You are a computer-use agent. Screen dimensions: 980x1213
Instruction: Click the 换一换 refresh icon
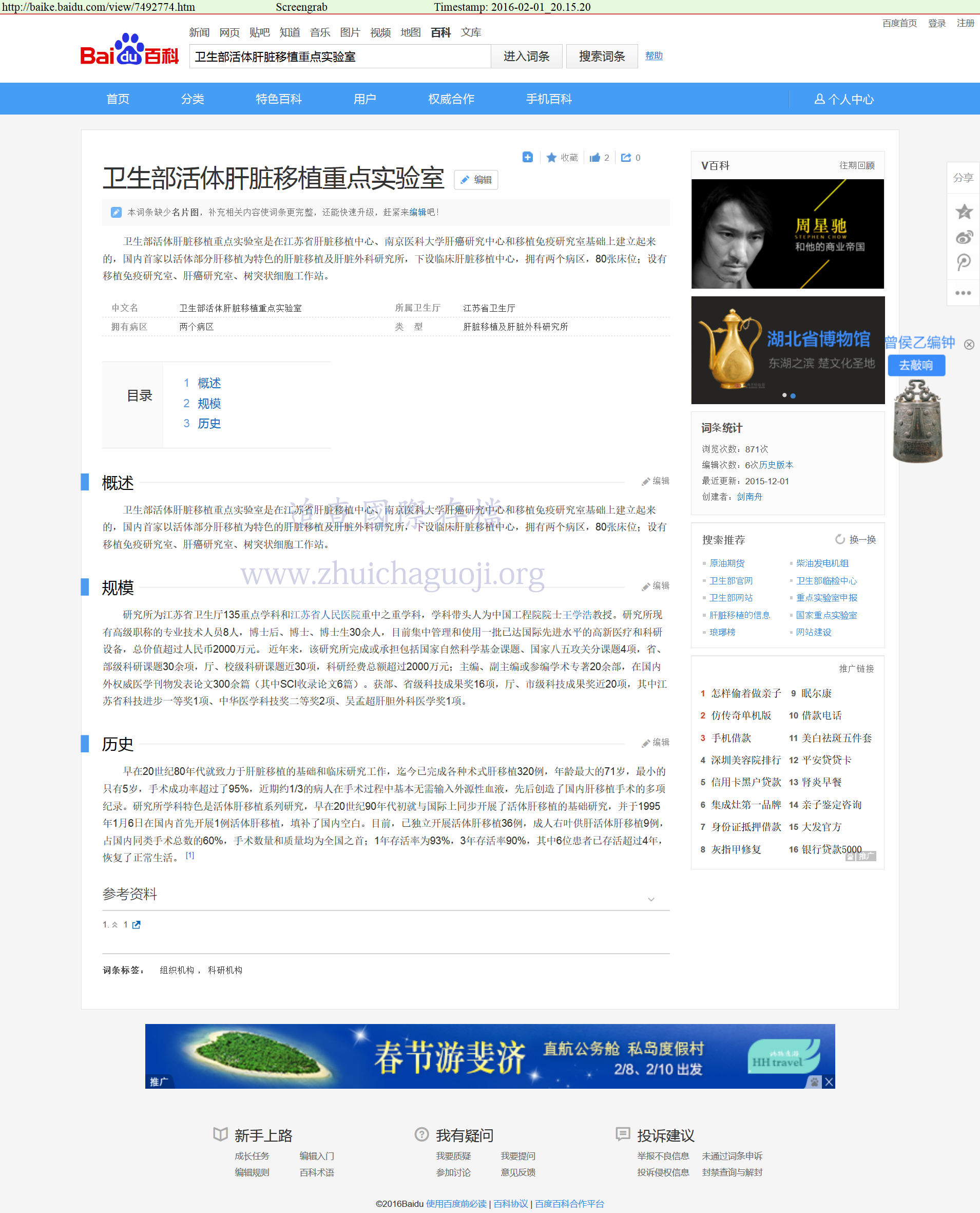(839, 539)
